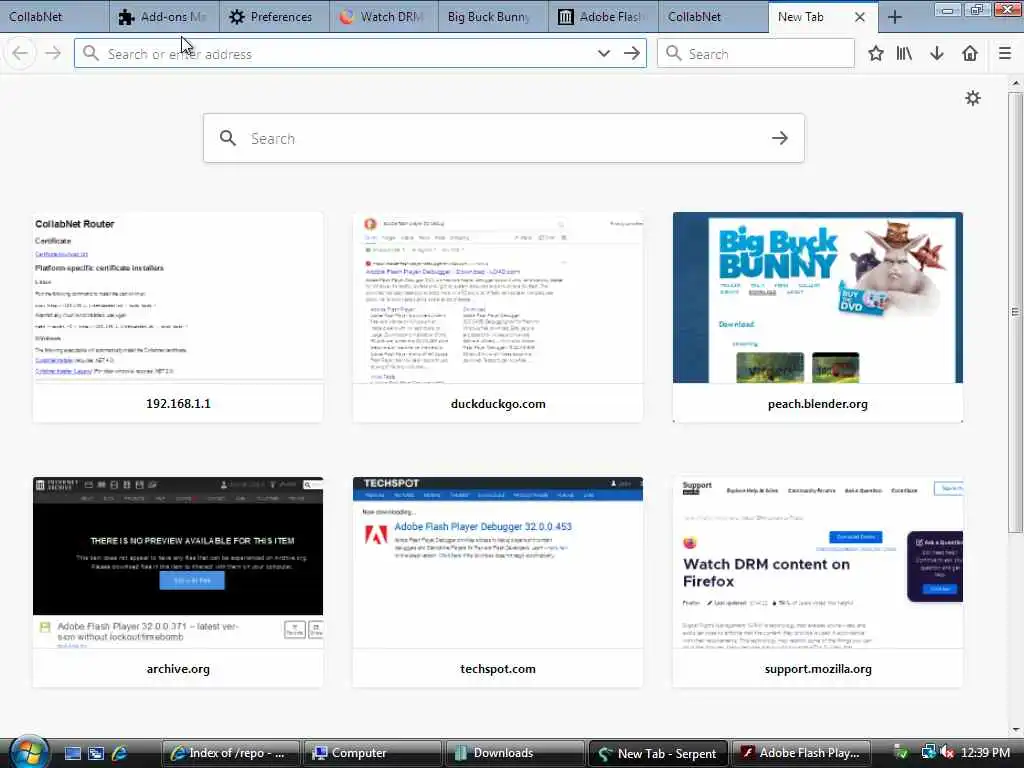Click the duckduckgo.com tile label
The height and width of the screenshot is (768, 1024).
(x=498, y=404)
